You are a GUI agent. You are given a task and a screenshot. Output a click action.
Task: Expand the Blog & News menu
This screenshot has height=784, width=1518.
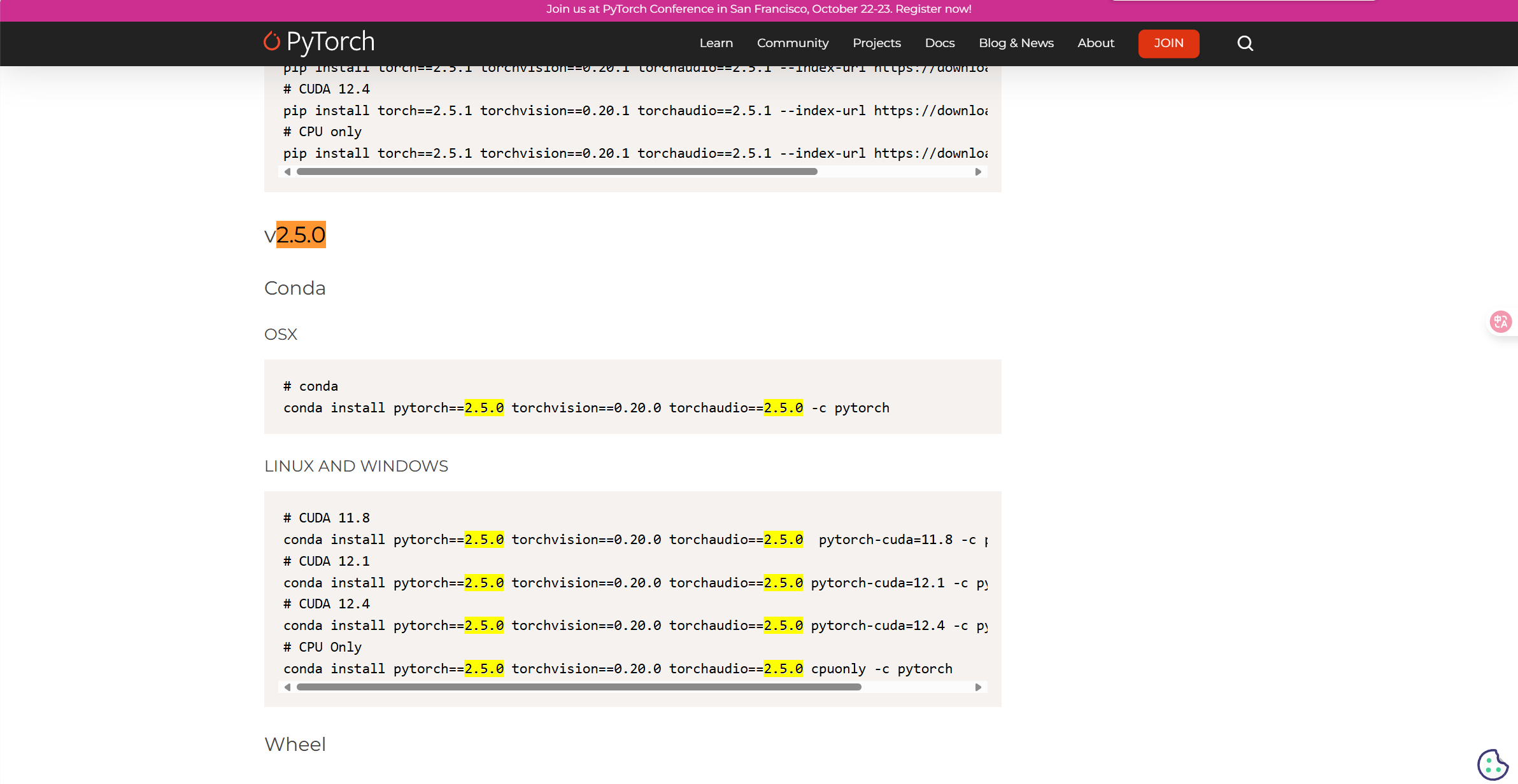coord(1016,43)
